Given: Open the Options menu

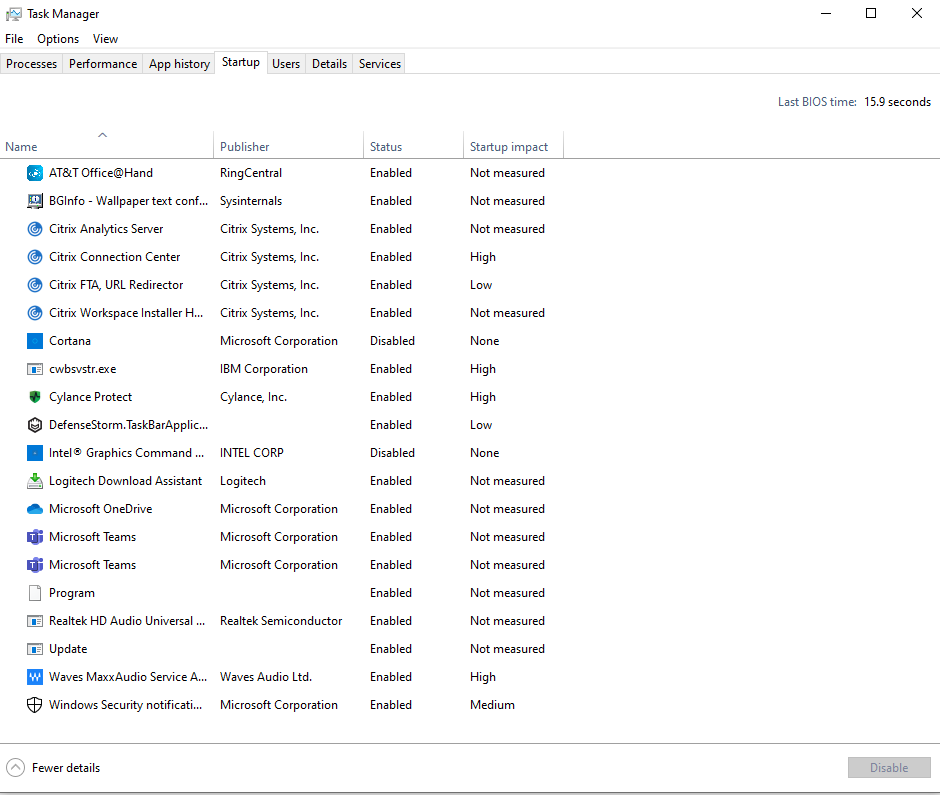Looking at the screenshot, I should coord(58,39).
